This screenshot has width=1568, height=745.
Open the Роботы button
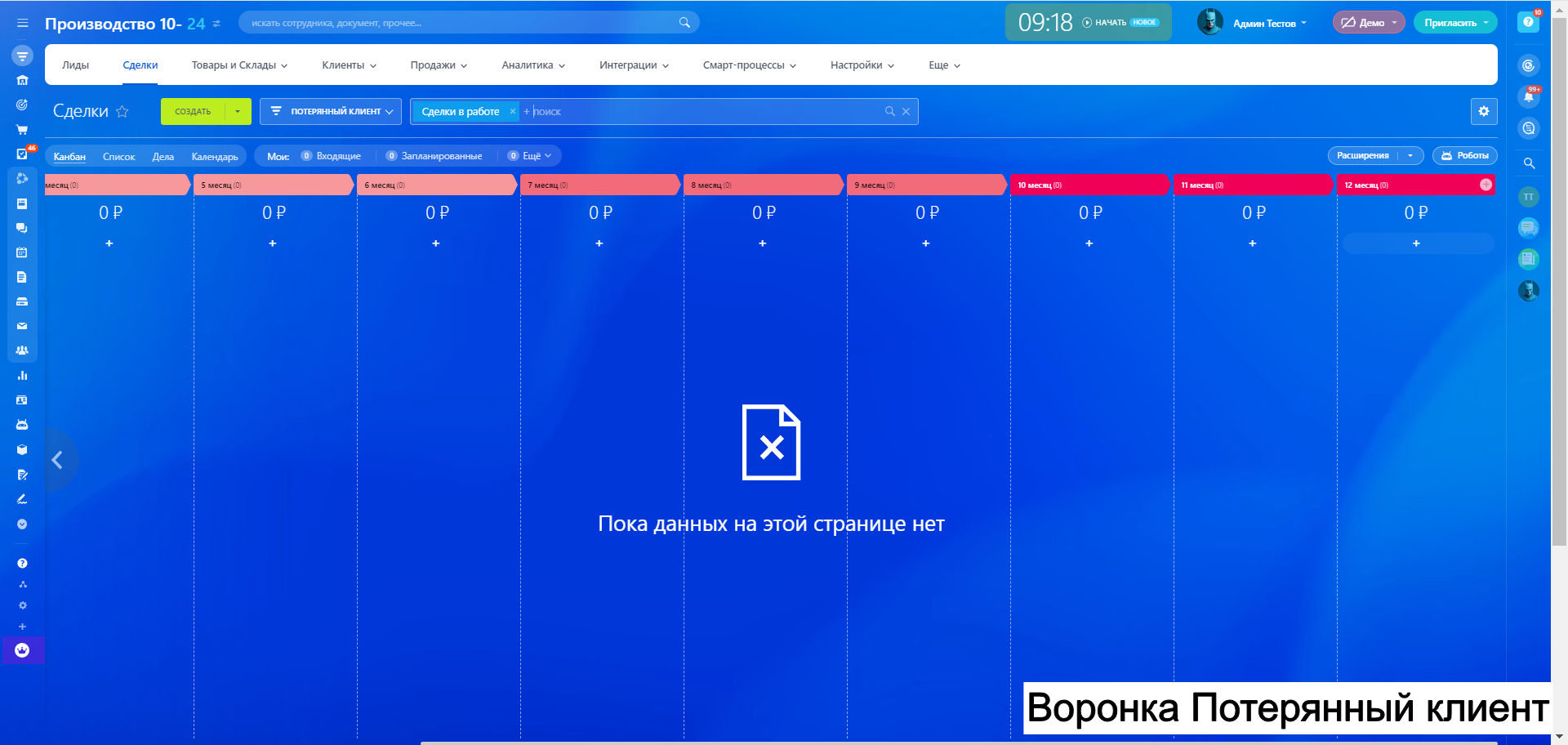(1465, 155)
